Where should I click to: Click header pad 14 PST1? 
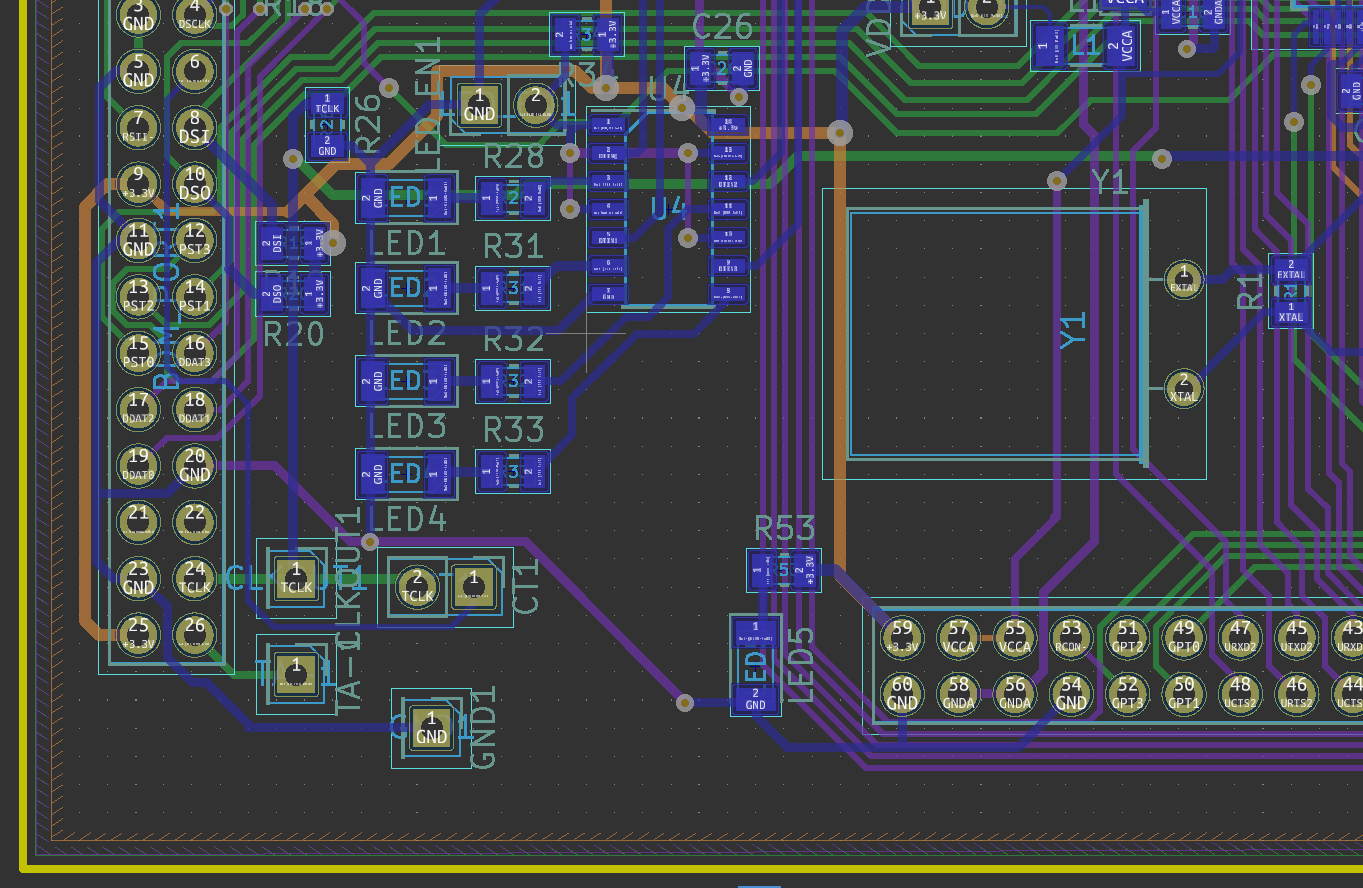(x=194, y=297)
